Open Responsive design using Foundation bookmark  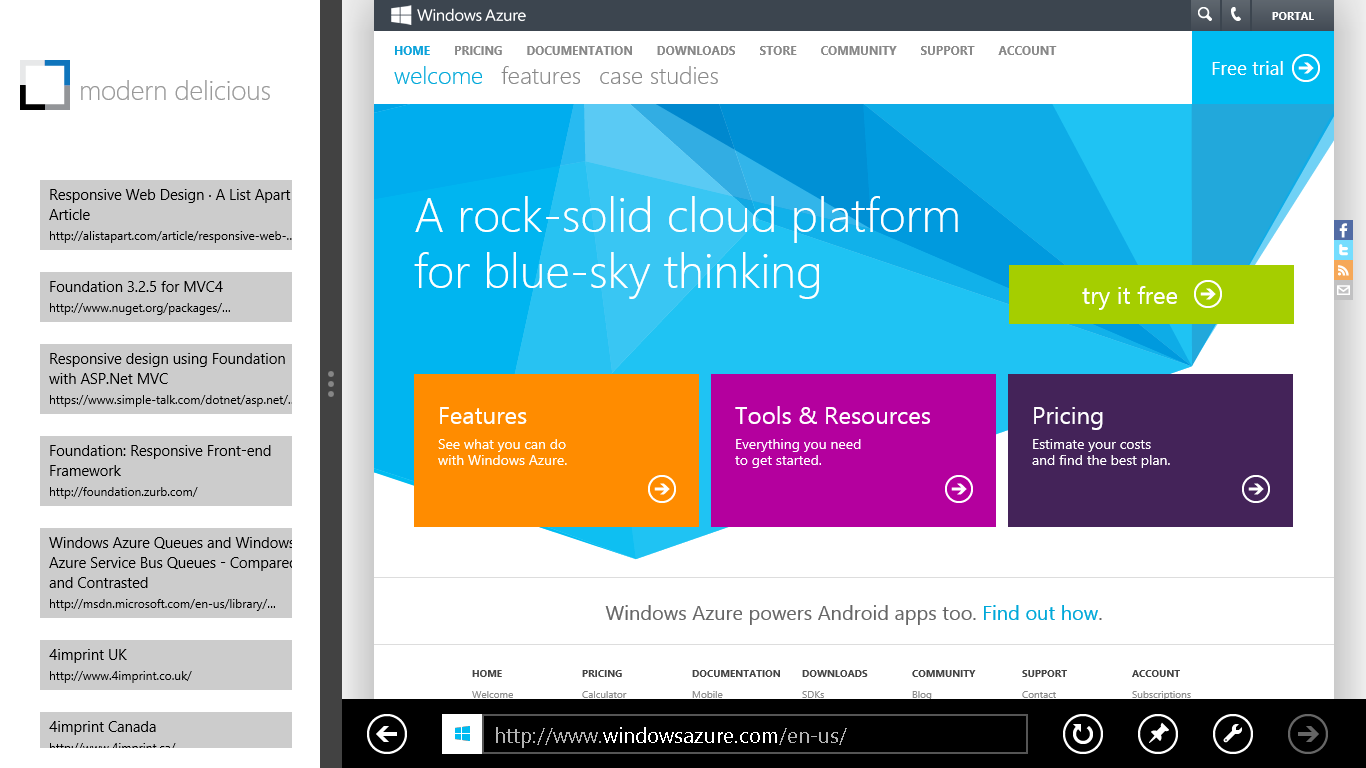click(166, 379)
